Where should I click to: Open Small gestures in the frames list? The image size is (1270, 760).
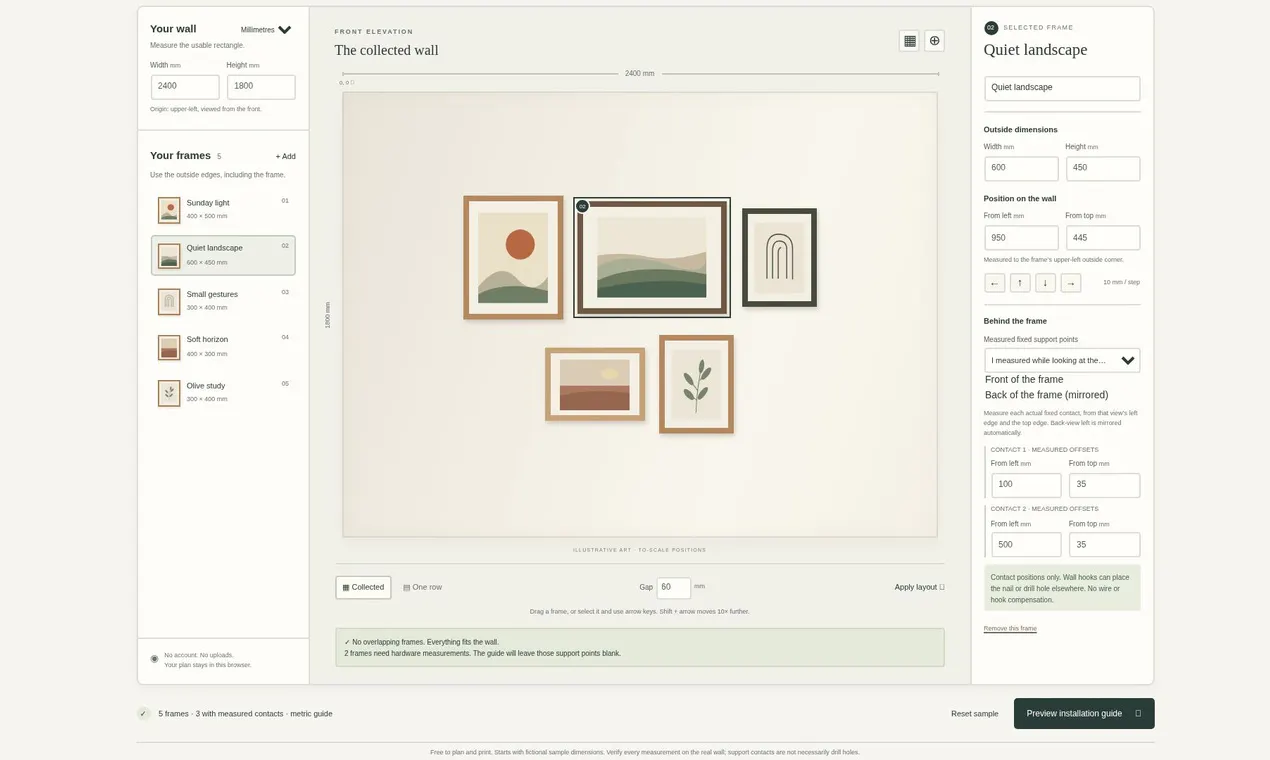click(223, 301)
